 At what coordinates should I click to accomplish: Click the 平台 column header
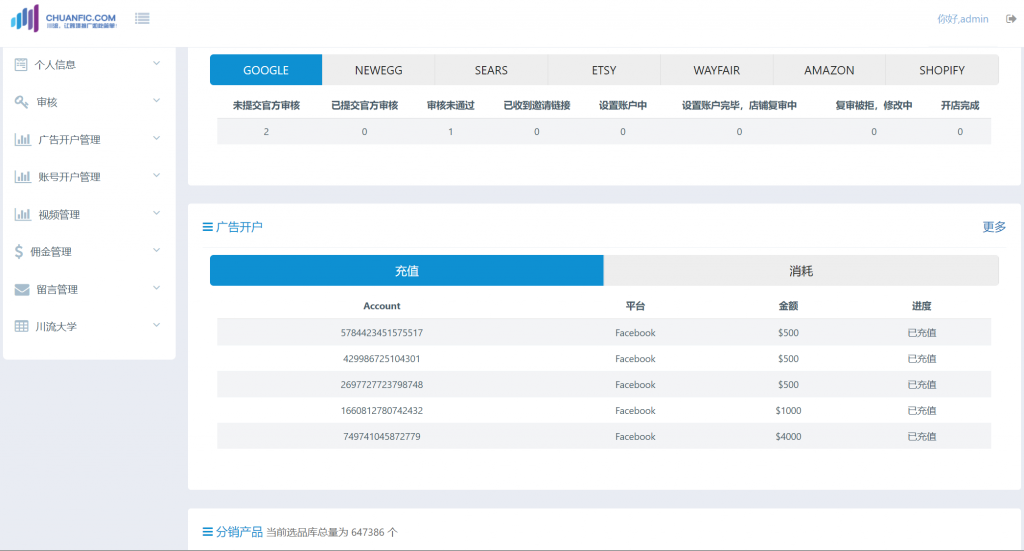635,306
